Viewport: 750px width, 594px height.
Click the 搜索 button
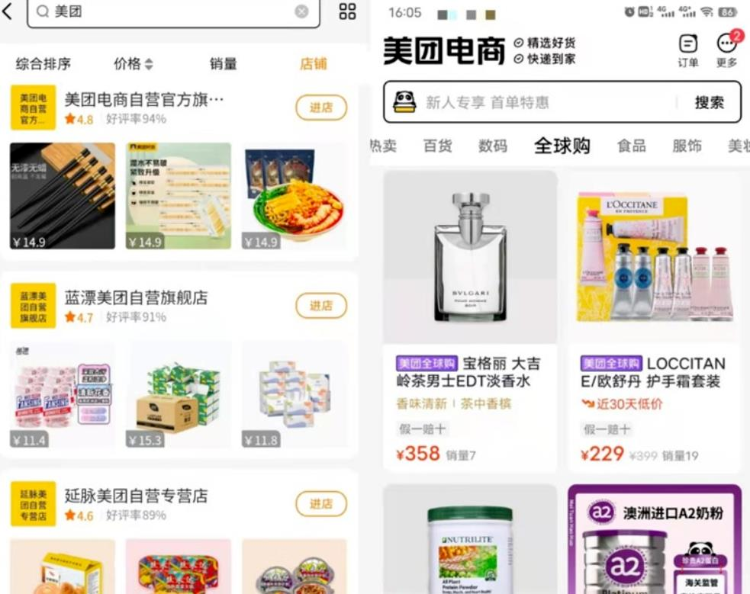tap(709, 102)
